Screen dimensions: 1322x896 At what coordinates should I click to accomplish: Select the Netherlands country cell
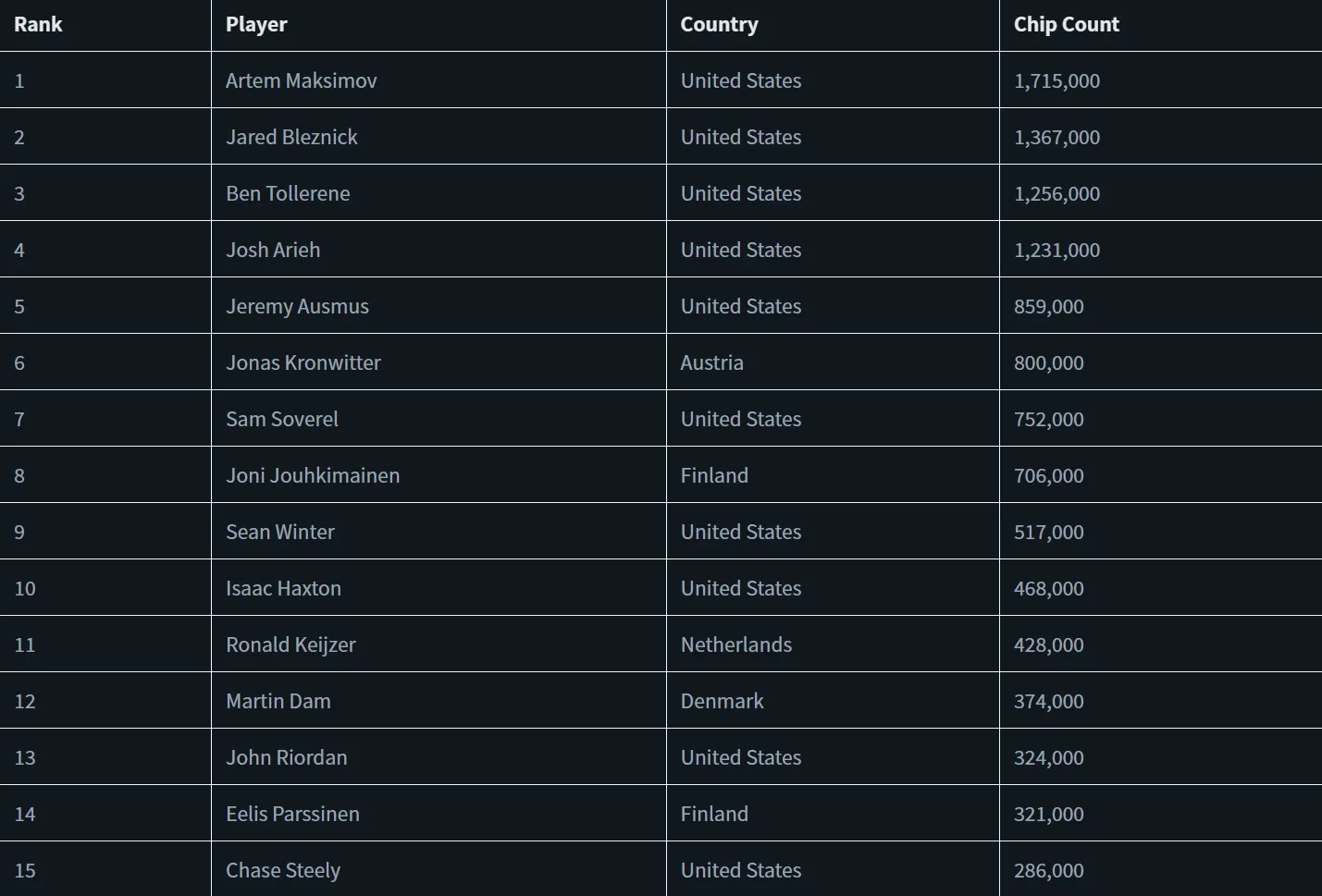735,645
